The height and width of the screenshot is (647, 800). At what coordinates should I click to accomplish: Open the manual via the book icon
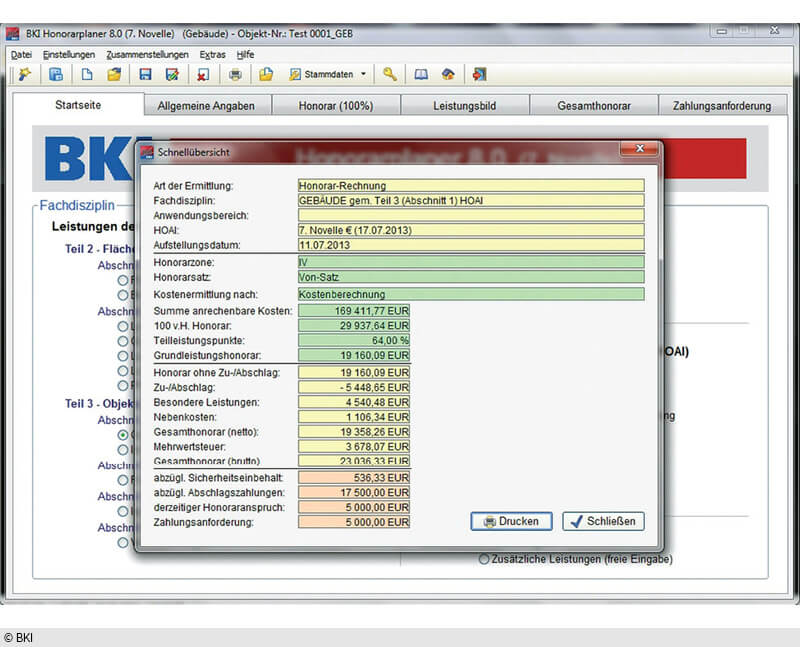421,75
